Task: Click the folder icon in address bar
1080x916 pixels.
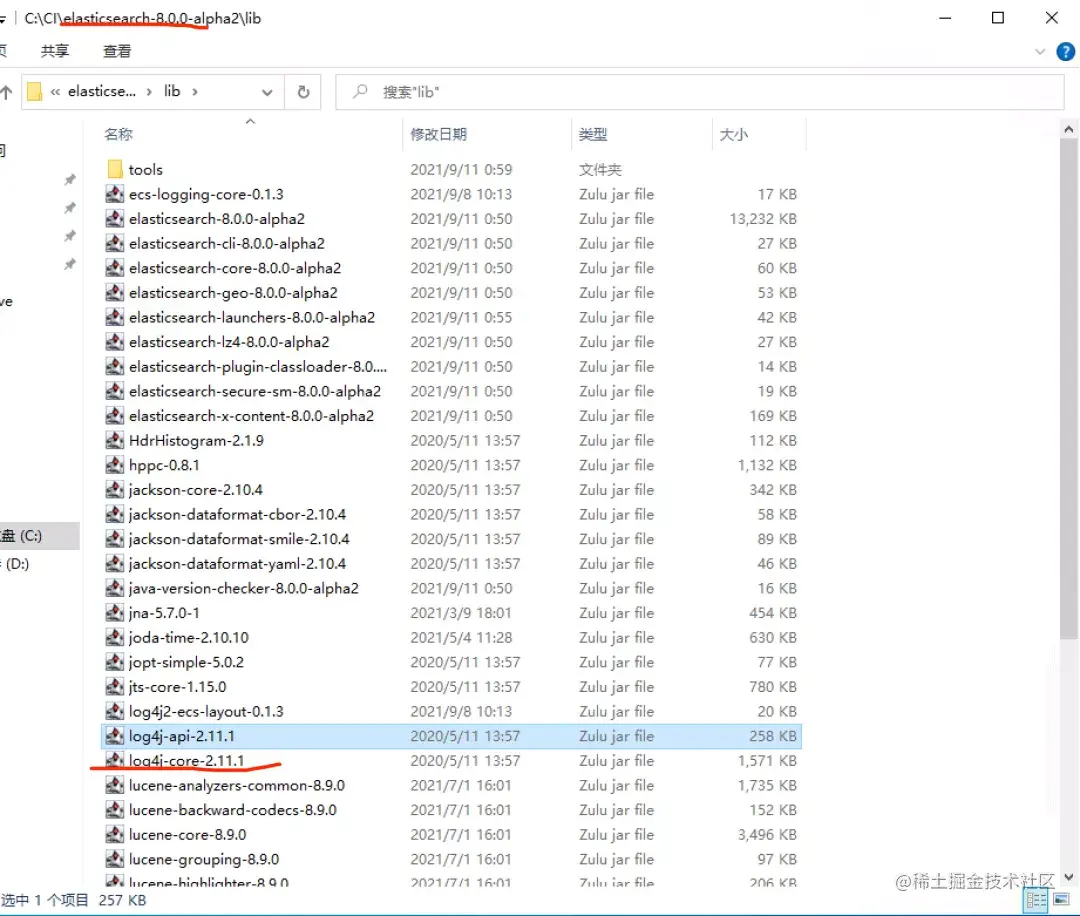Action: click(34, 92)
